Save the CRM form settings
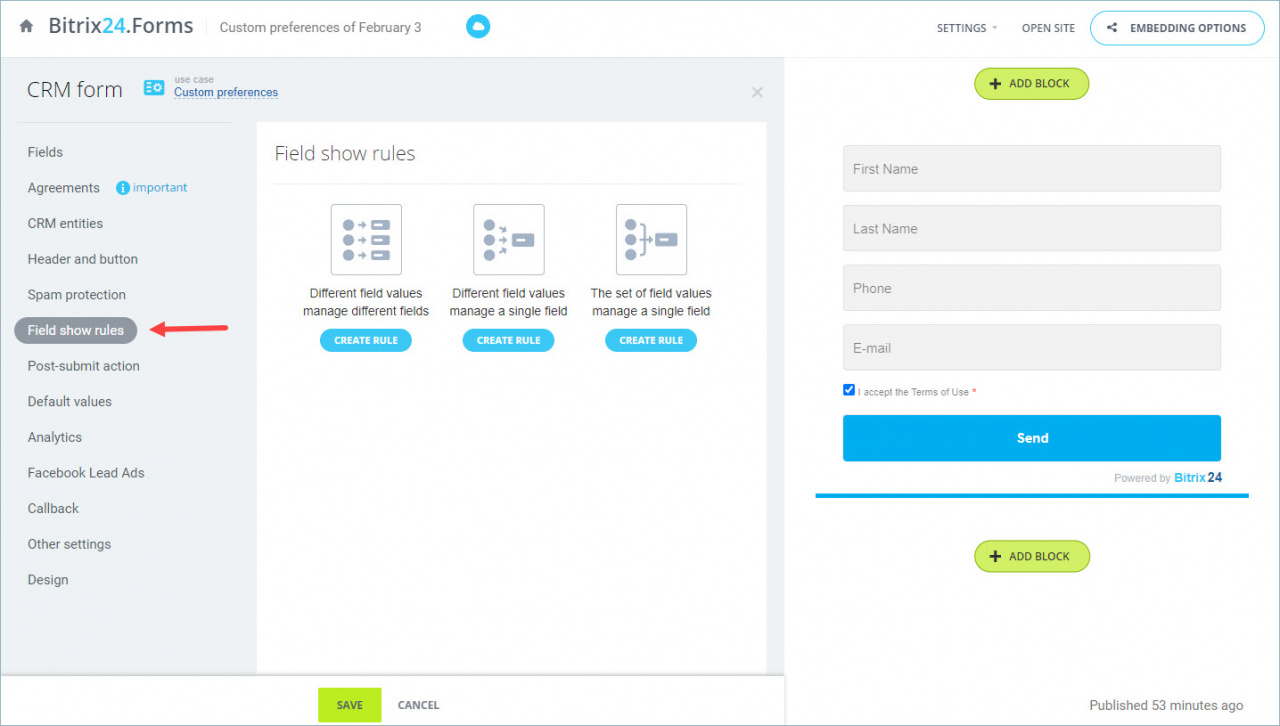1280x726 pixels. pyautogui.click(x=350, y=705)
